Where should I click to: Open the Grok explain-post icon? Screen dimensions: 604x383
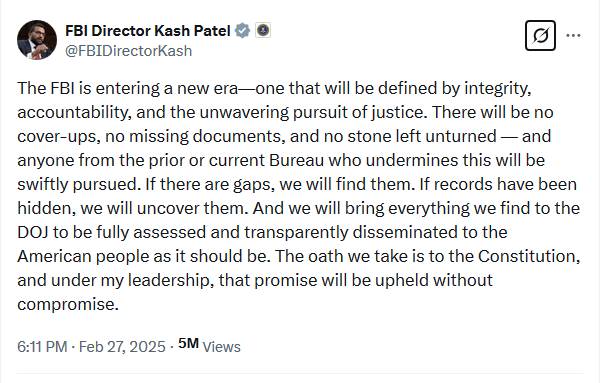coord(540,35)
